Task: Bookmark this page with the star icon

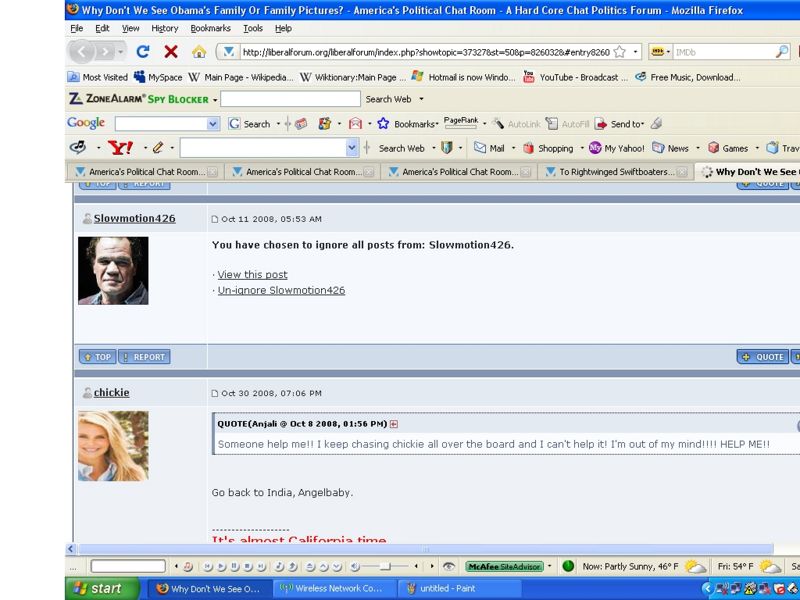Action: (x=620, y=52)
